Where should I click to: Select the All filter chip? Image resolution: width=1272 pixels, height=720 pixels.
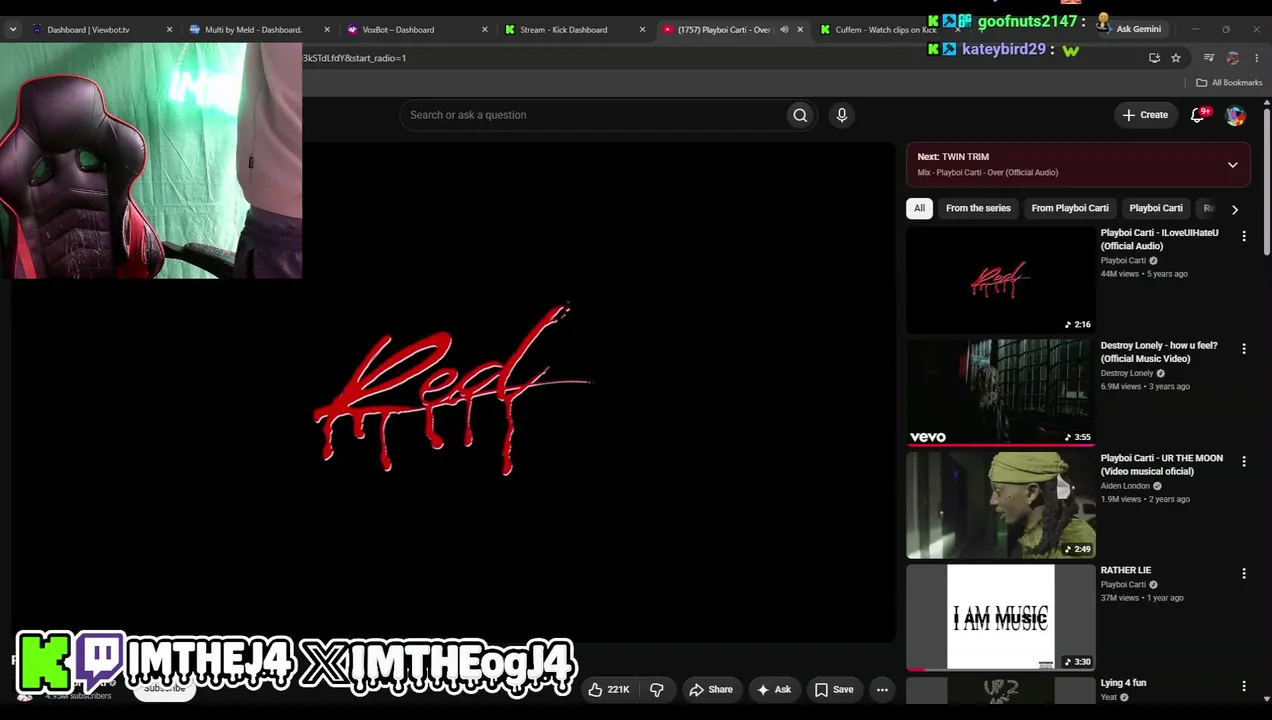click(x=919, y=208)
